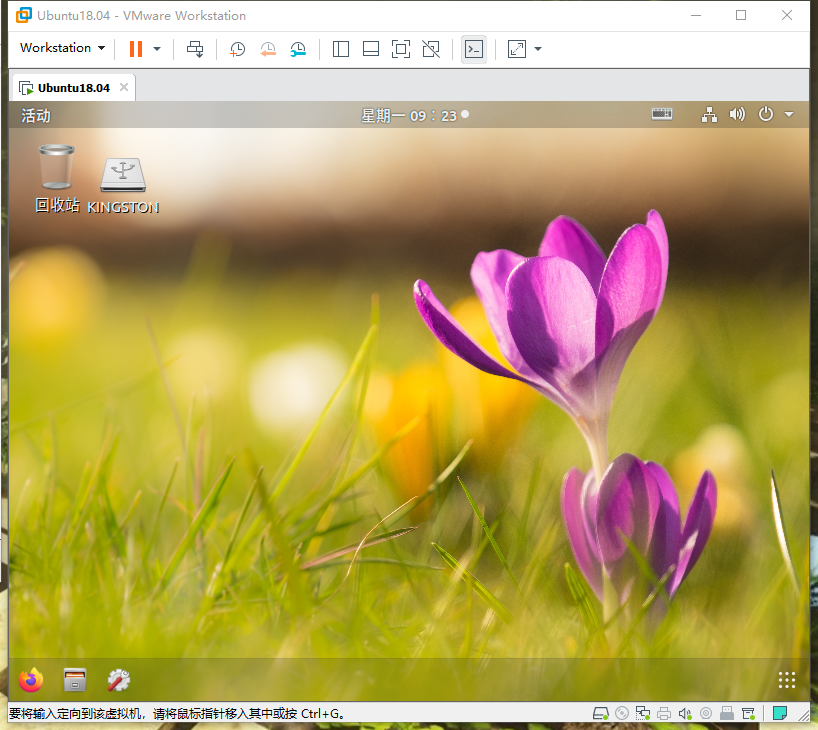
Task: Open the system settings tool in dock
Action: click(x=118, y=680)
